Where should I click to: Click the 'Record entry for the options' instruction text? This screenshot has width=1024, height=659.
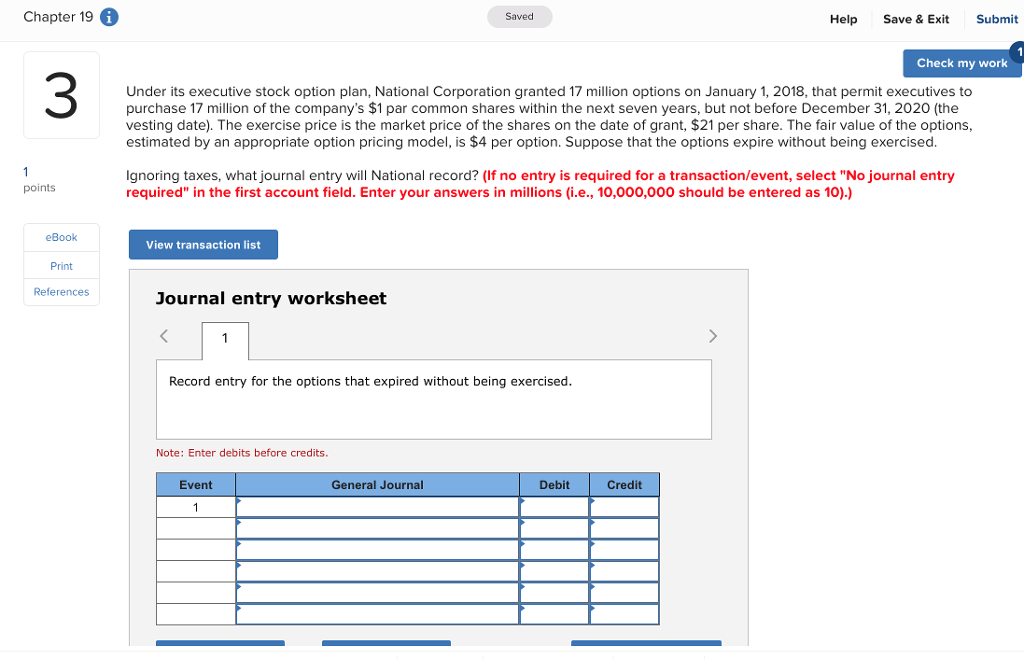click(370, 381)
